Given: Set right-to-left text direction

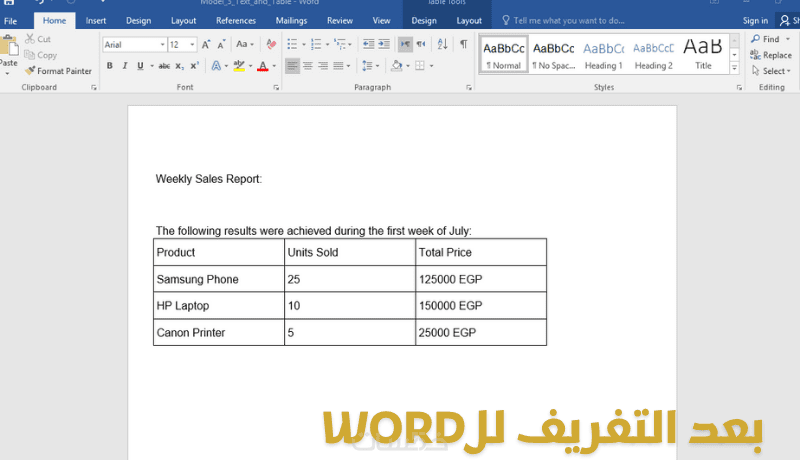Looking at the screenshot, I should point(420,44).
